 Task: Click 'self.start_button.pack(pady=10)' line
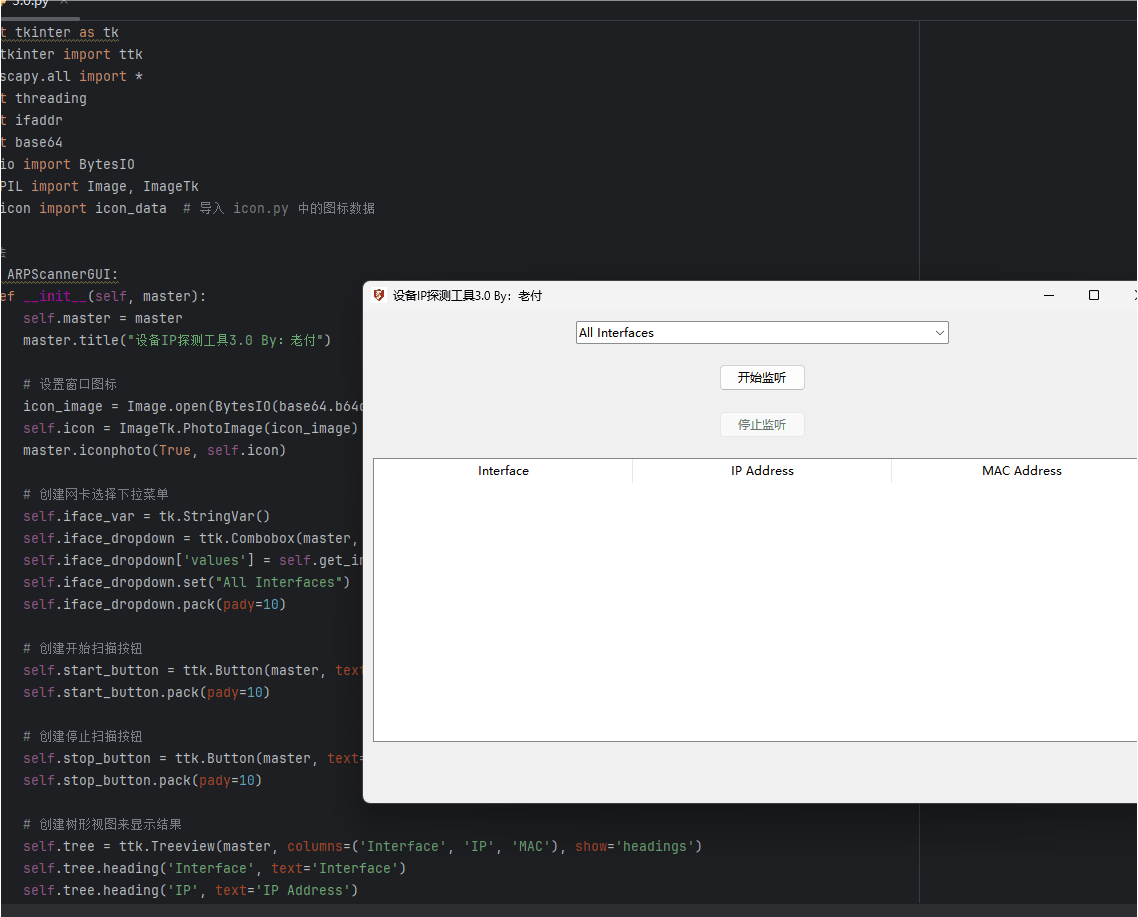pyautogui.click(x=146, y=692)
